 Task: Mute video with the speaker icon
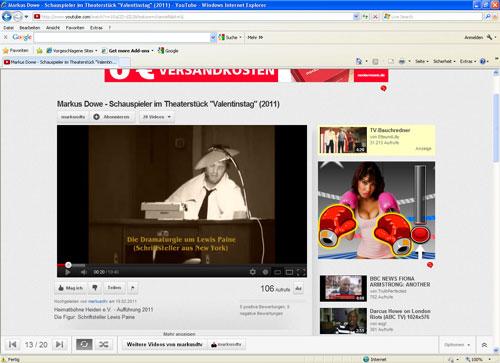tap(84, 272)
